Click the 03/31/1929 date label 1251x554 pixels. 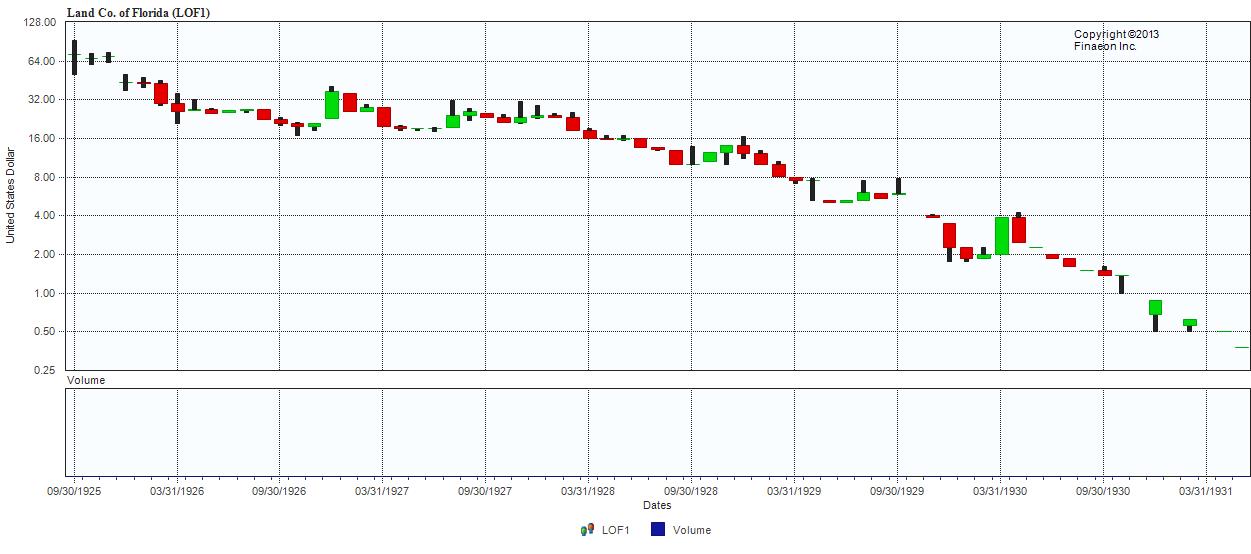[794, 491]
